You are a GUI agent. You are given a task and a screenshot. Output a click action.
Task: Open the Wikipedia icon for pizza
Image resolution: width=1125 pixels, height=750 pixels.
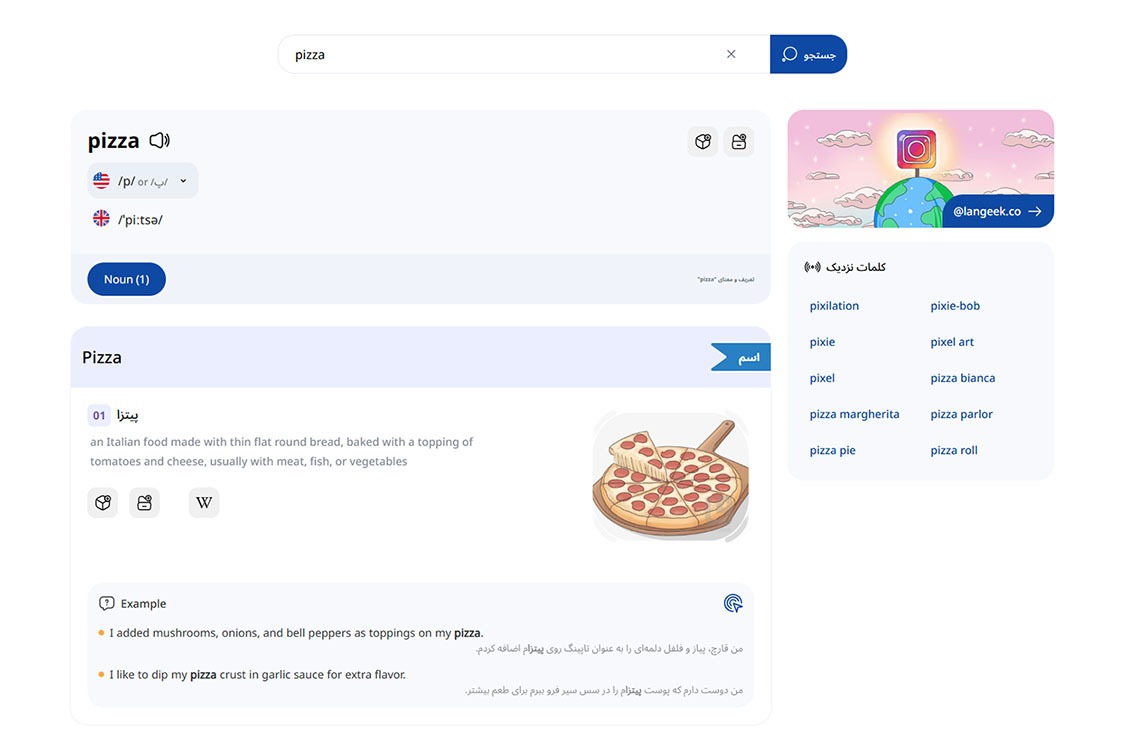tap(204, 503)
